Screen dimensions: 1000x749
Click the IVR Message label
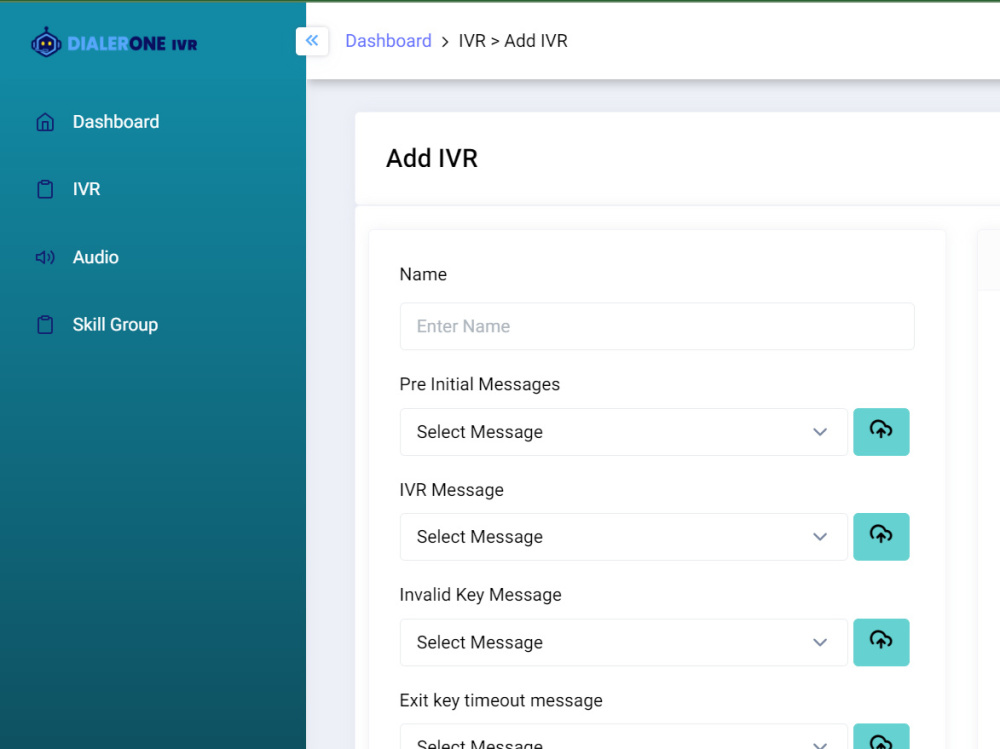(452, 490)
